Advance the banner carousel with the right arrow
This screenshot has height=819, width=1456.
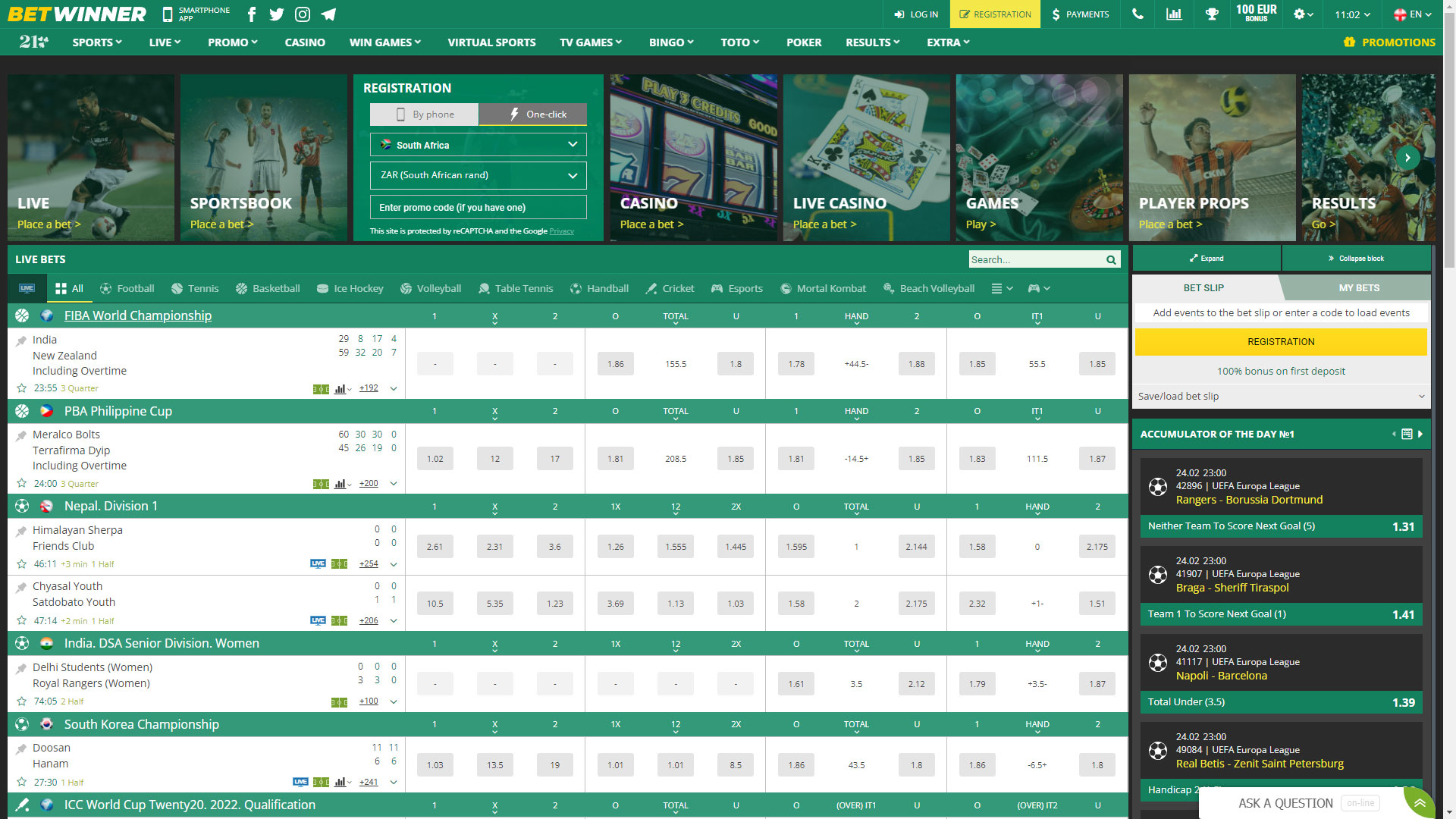click(x=1407, y=158)
